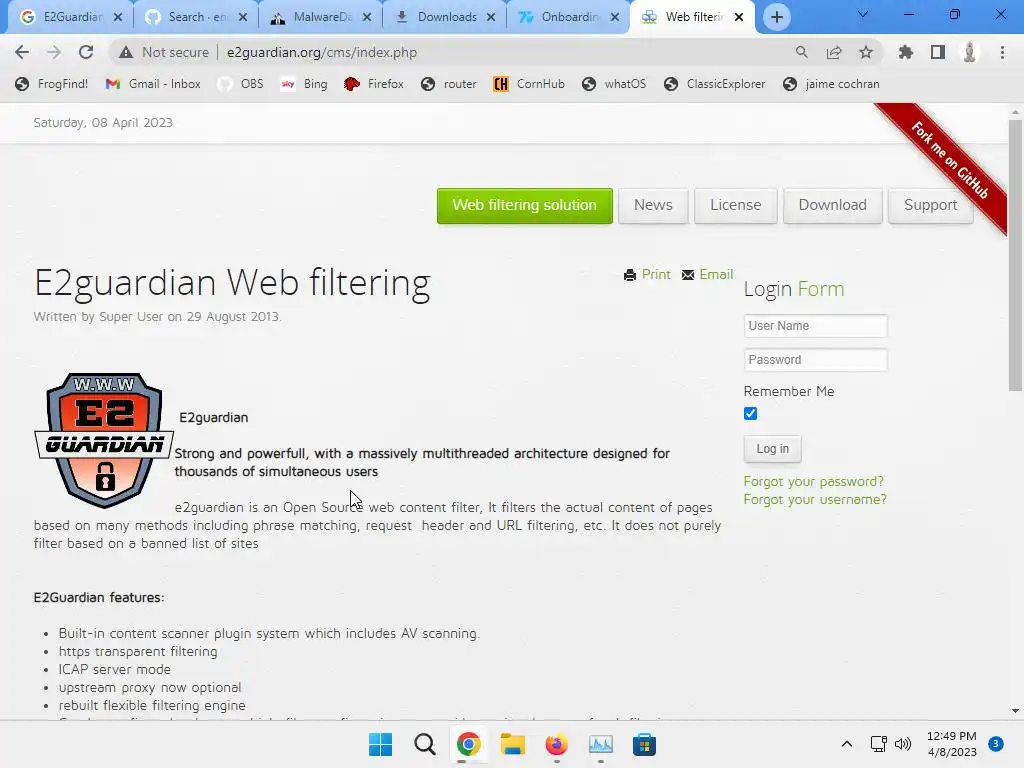Open ClassicExplorer bookmark
The height and width of the screenshot is (768, 1024).
coord(714,84)
